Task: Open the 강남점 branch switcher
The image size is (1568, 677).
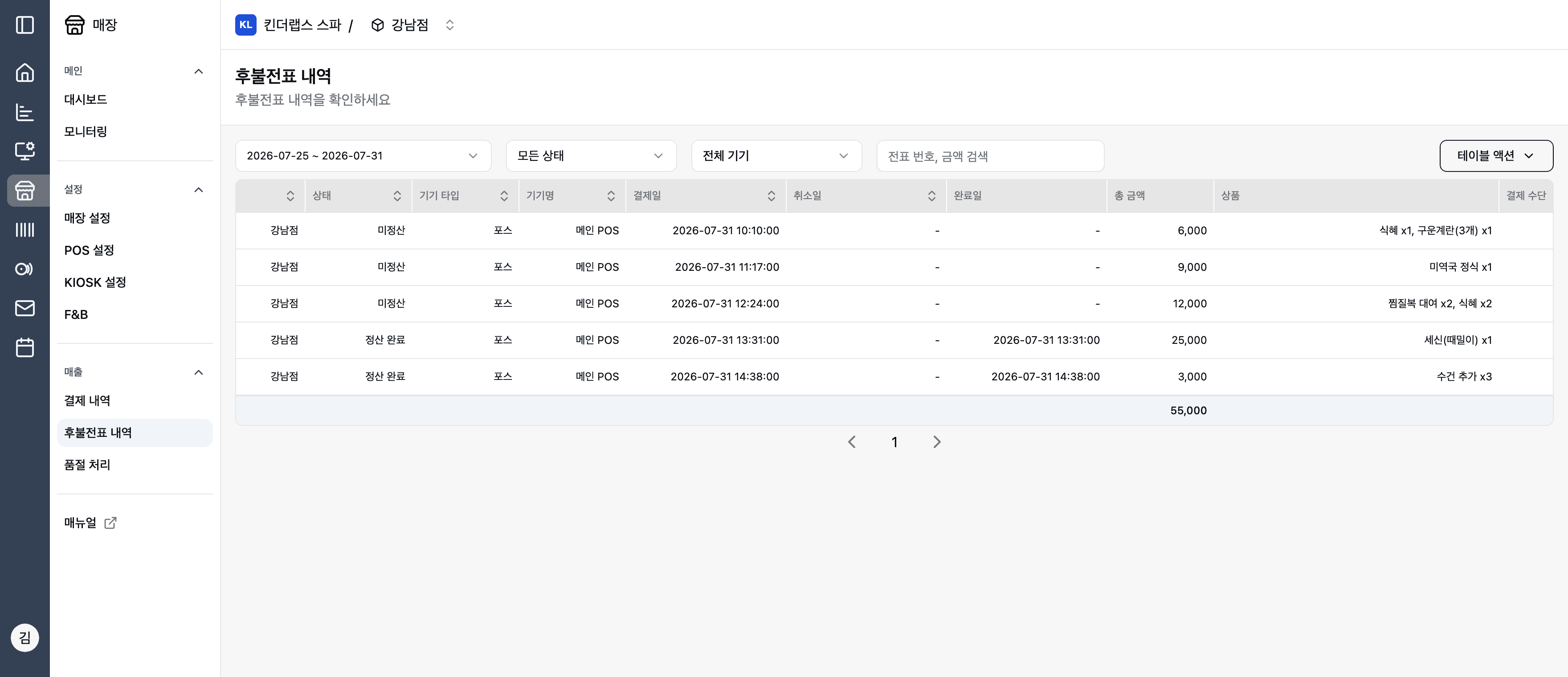Action: click(450, 25)
